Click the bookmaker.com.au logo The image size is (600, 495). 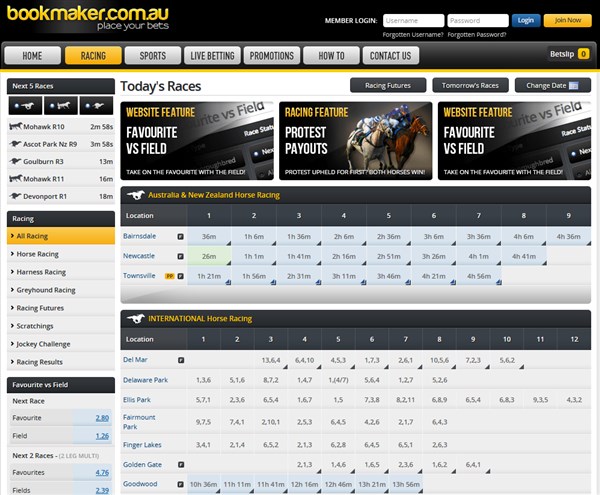coord(88,17)
